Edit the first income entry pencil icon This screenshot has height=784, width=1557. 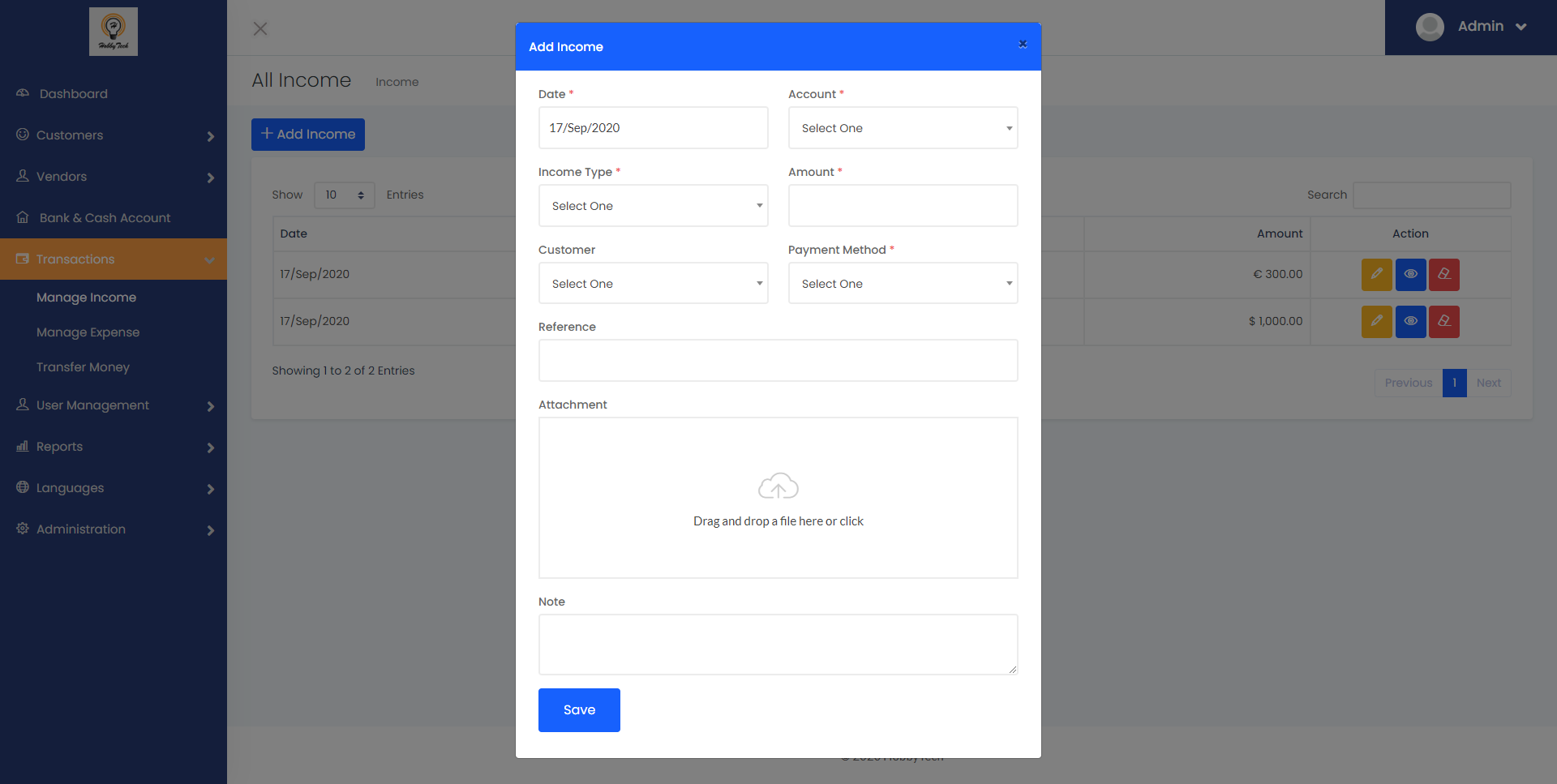tap(1376, 274)
